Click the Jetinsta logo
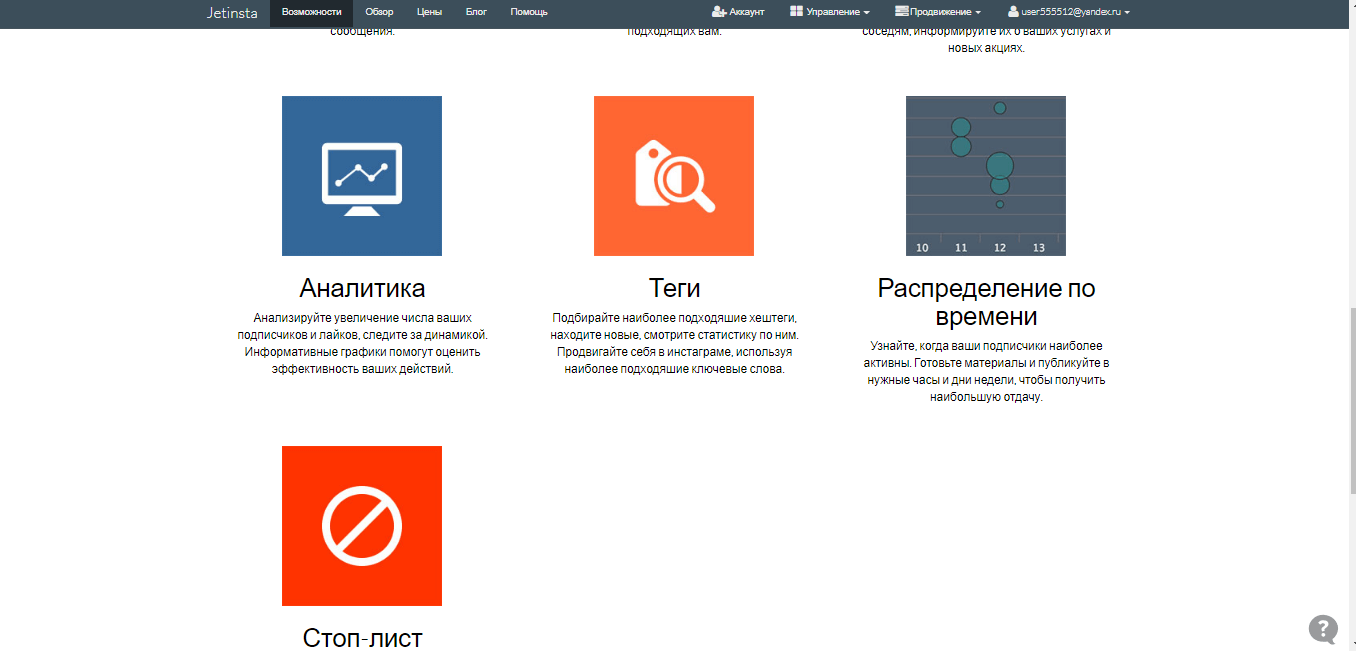This screenshot has height=651, width=1356. pos(232,12)
